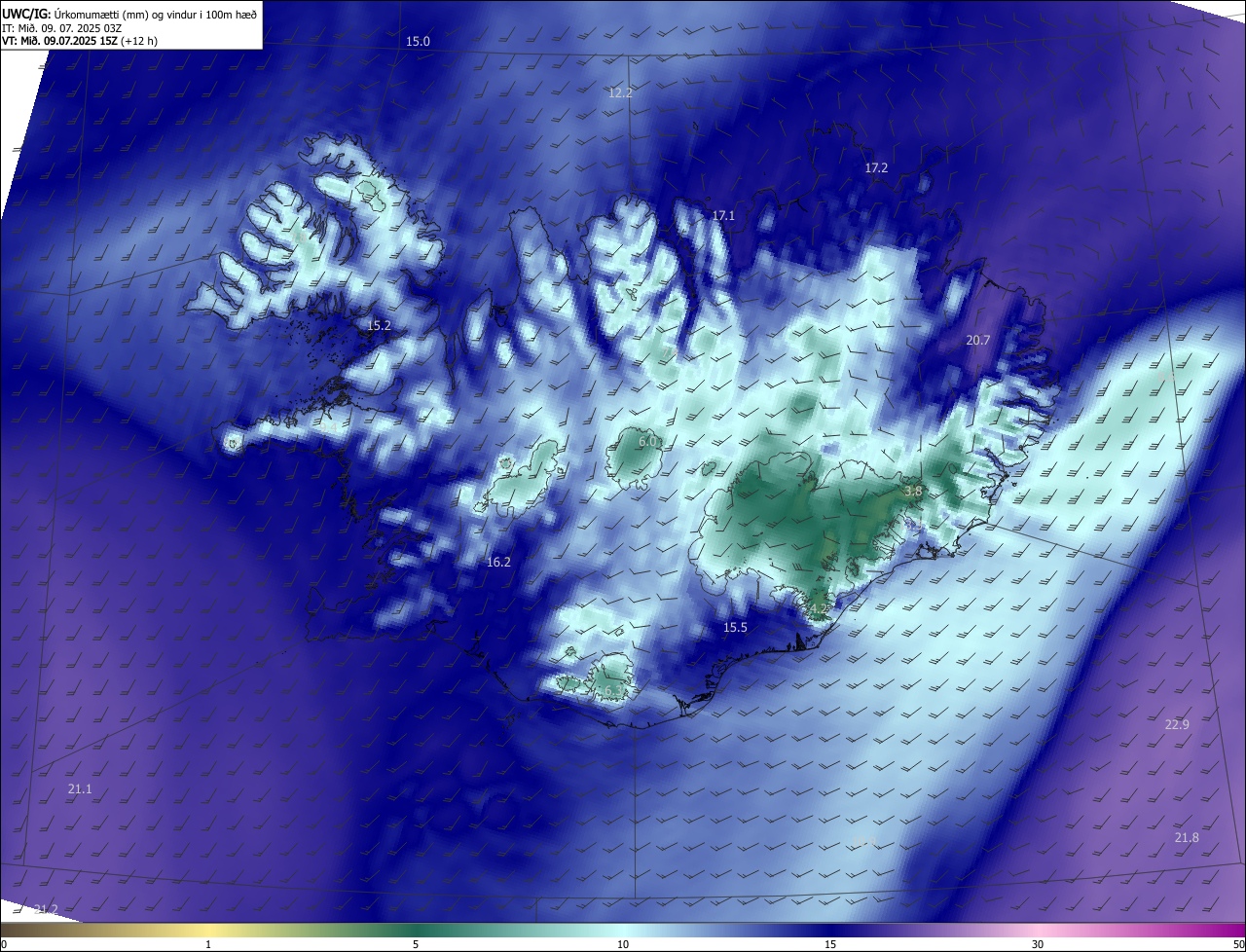Click the map value label 15.5
Screen dimensions: 1246x952
(x=735, y=628)
